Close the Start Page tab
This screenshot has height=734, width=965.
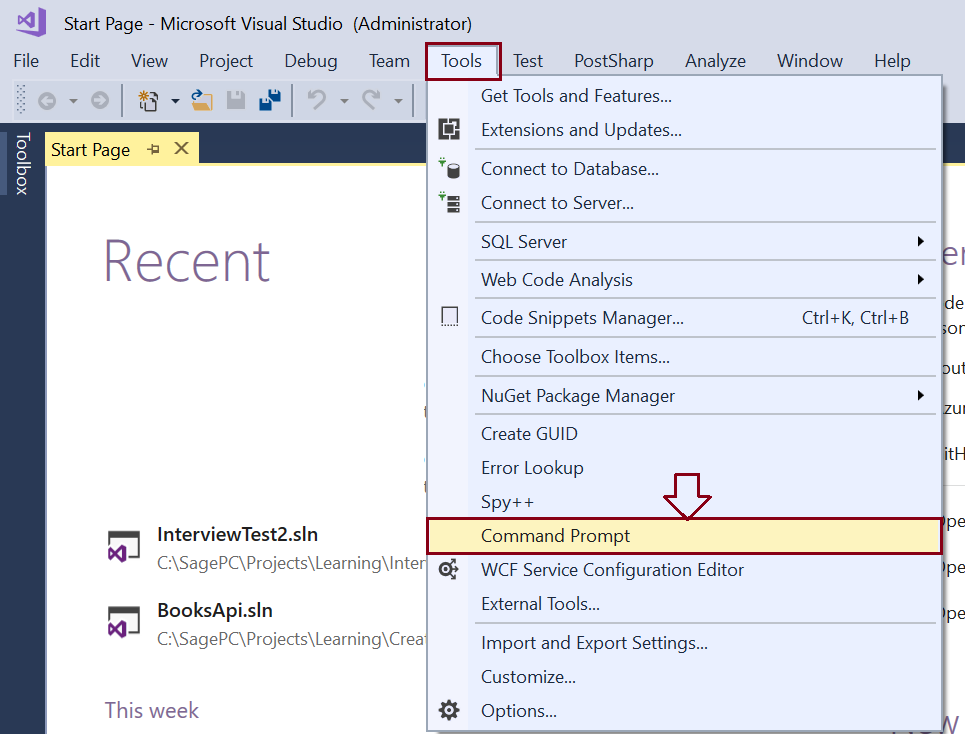(x=182, y=148)
